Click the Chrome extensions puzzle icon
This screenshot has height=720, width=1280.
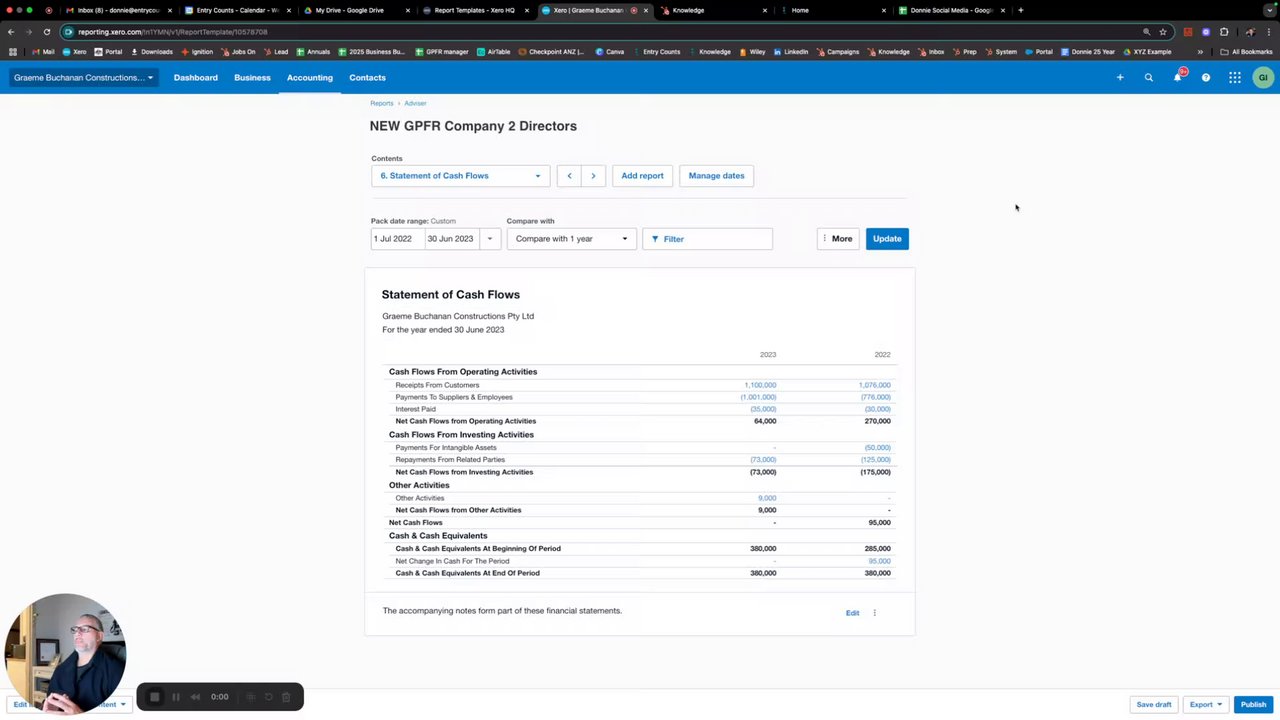click(1224, 32)
